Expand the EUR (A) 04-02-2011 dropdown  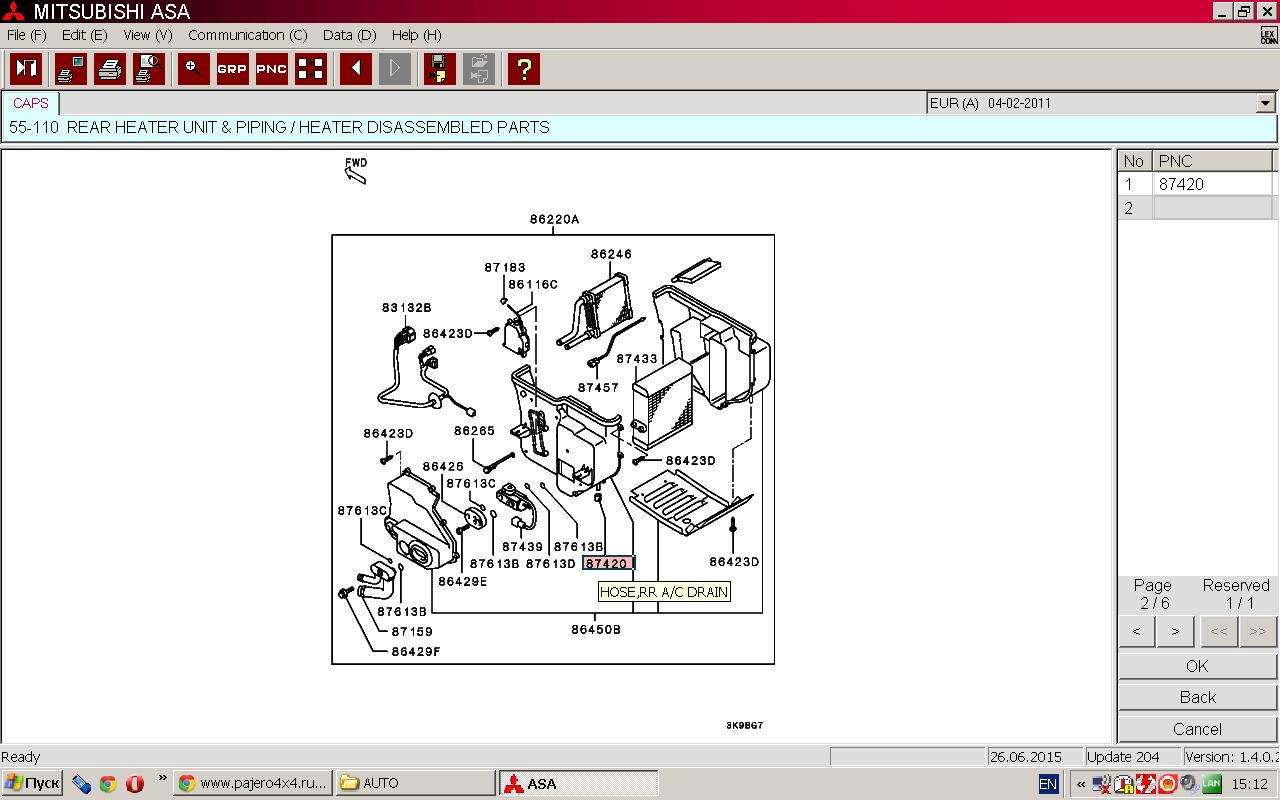[1265, 103]
